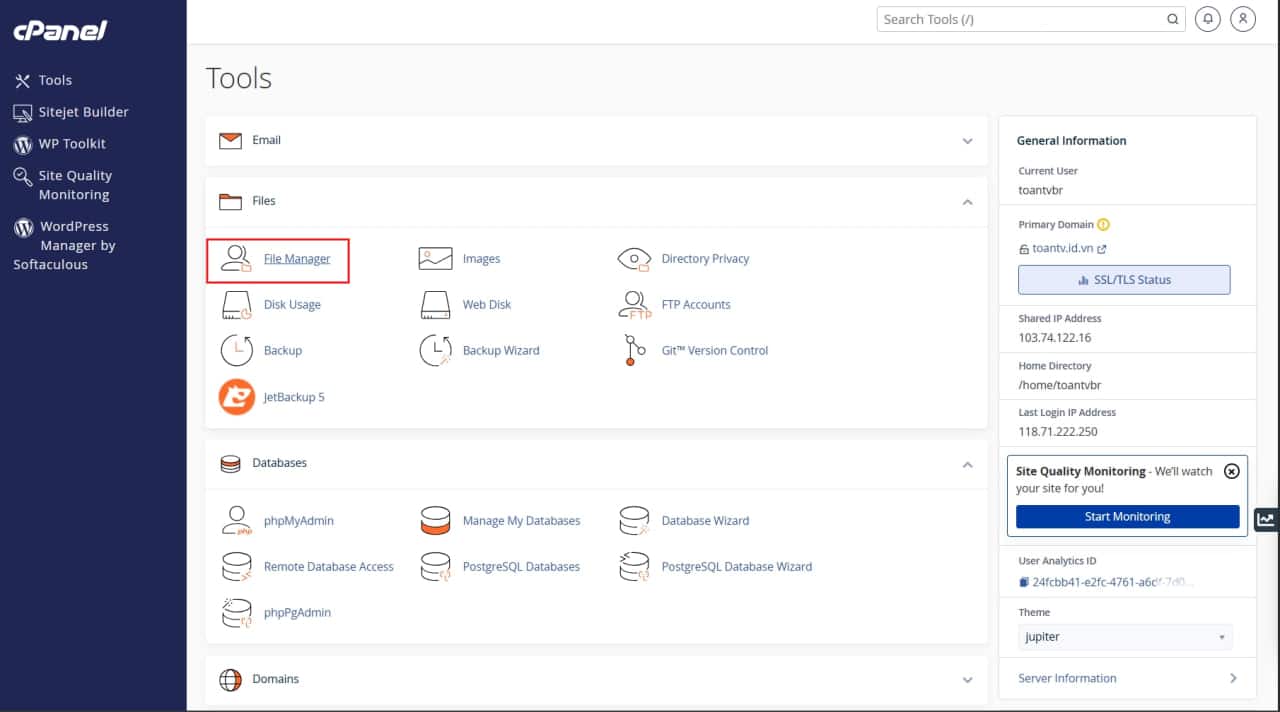Open the Directory Privacy eye icon
The image size is (1280, 712).
coord(635,259)
